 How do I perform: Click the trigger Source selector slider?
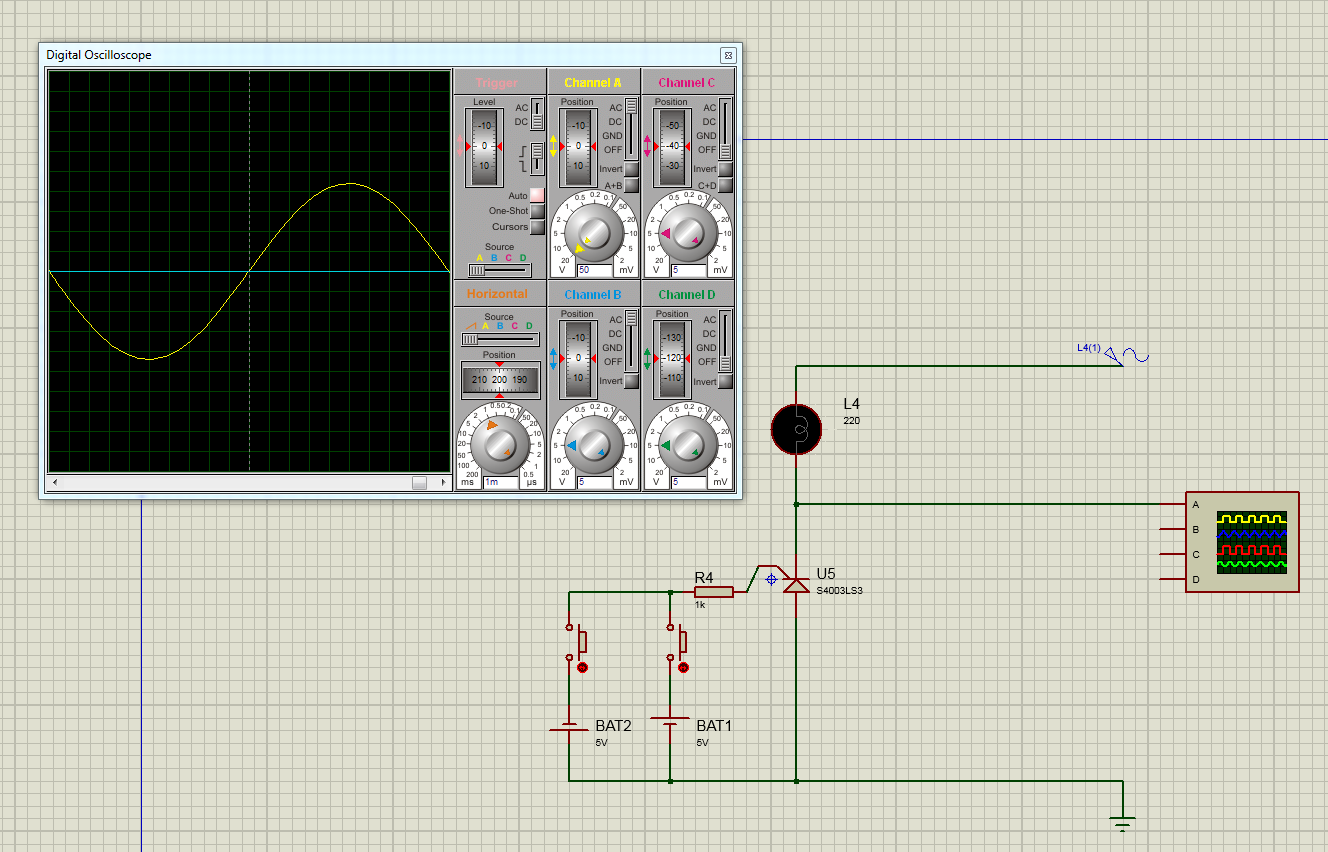(x=499, y=269)
